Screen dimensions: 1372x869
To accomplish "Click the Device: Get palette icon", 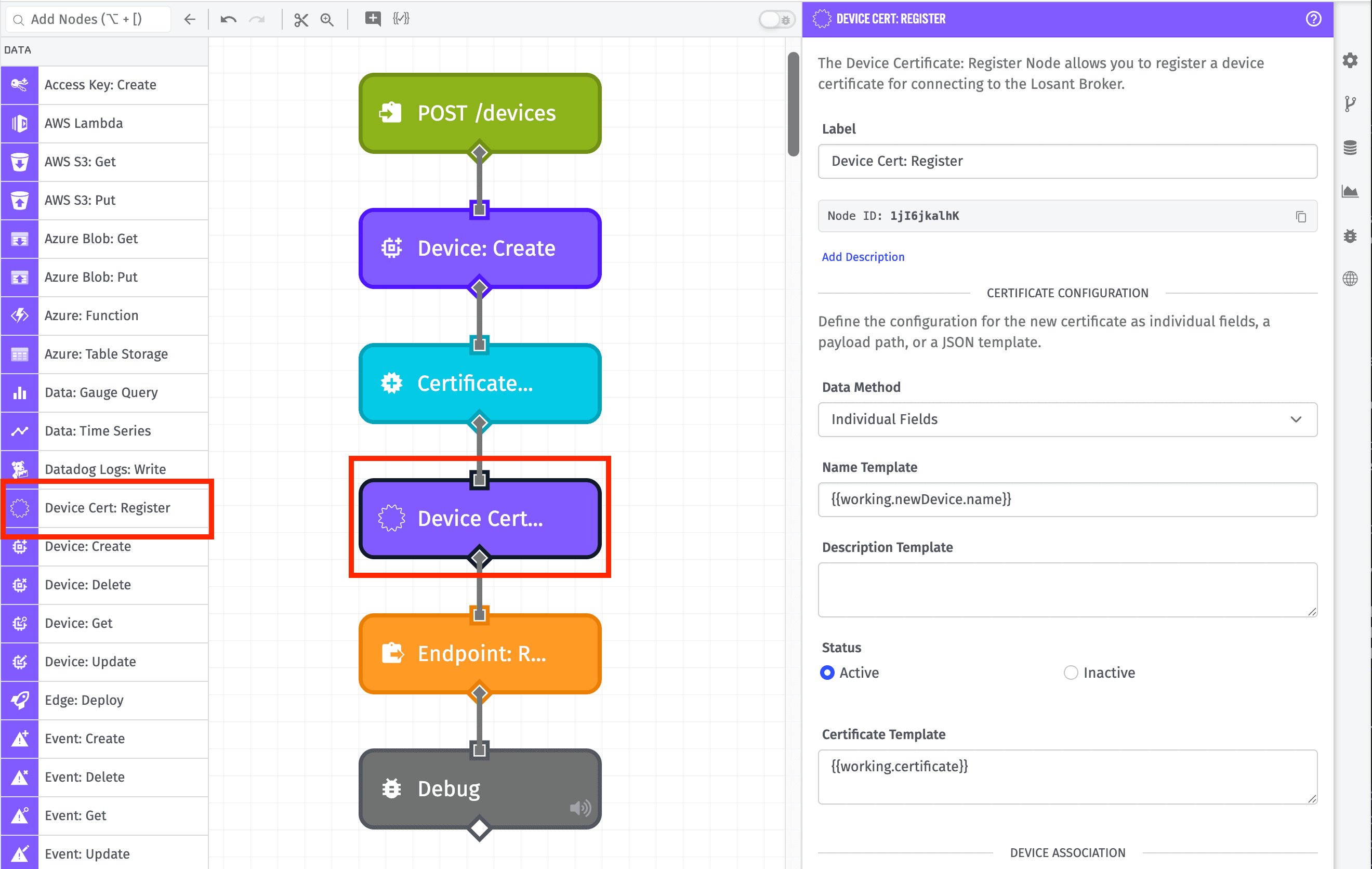I will tap(20, 623).
